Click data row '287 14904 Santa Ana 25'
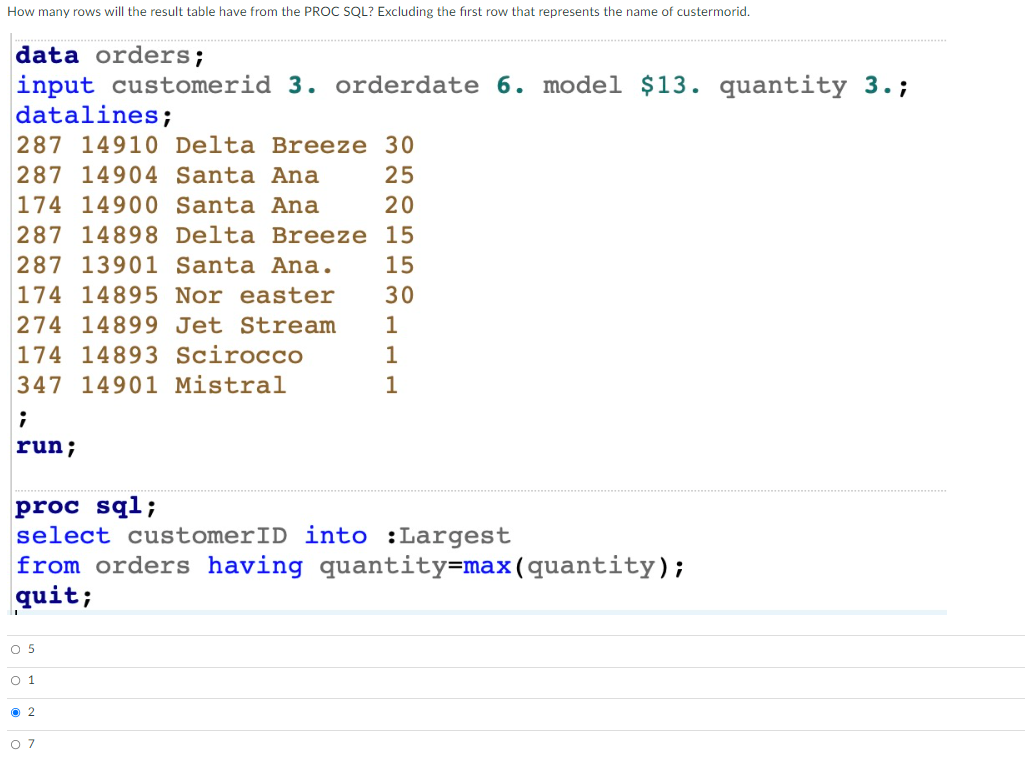 click(x=215, y=175)
